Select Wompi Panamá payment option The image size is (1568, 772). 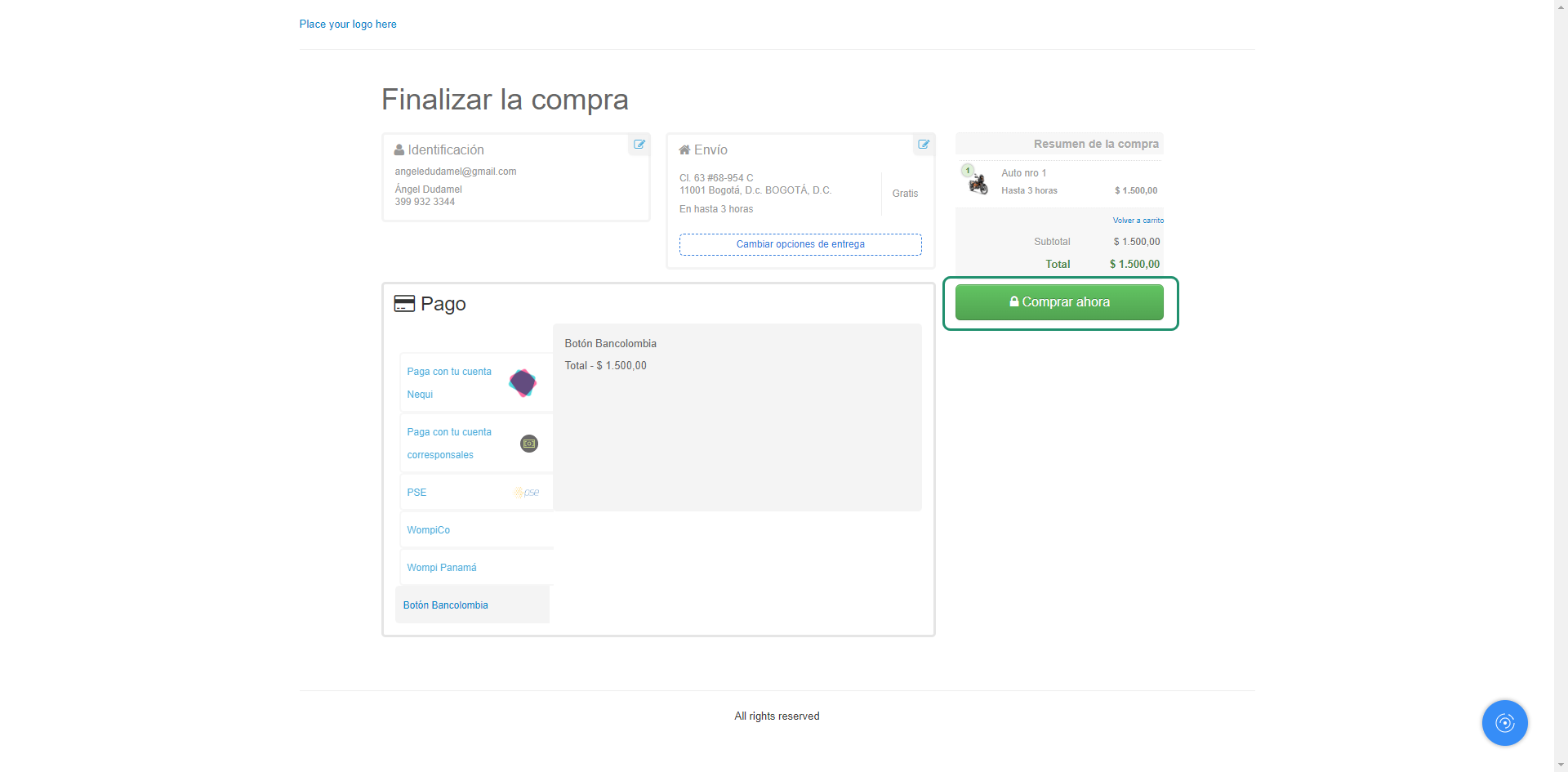(442, 568)
